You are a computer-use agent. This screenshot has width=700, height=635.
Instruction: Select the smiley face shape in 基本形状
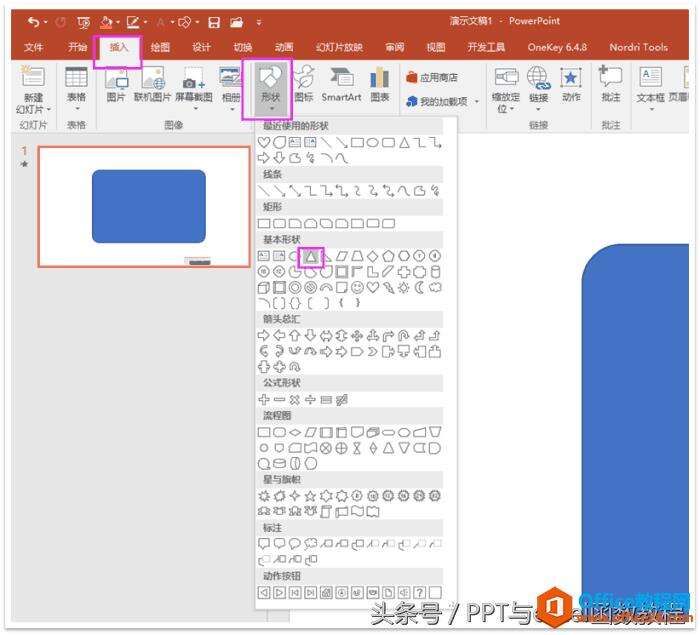click(x=357, y=288)
